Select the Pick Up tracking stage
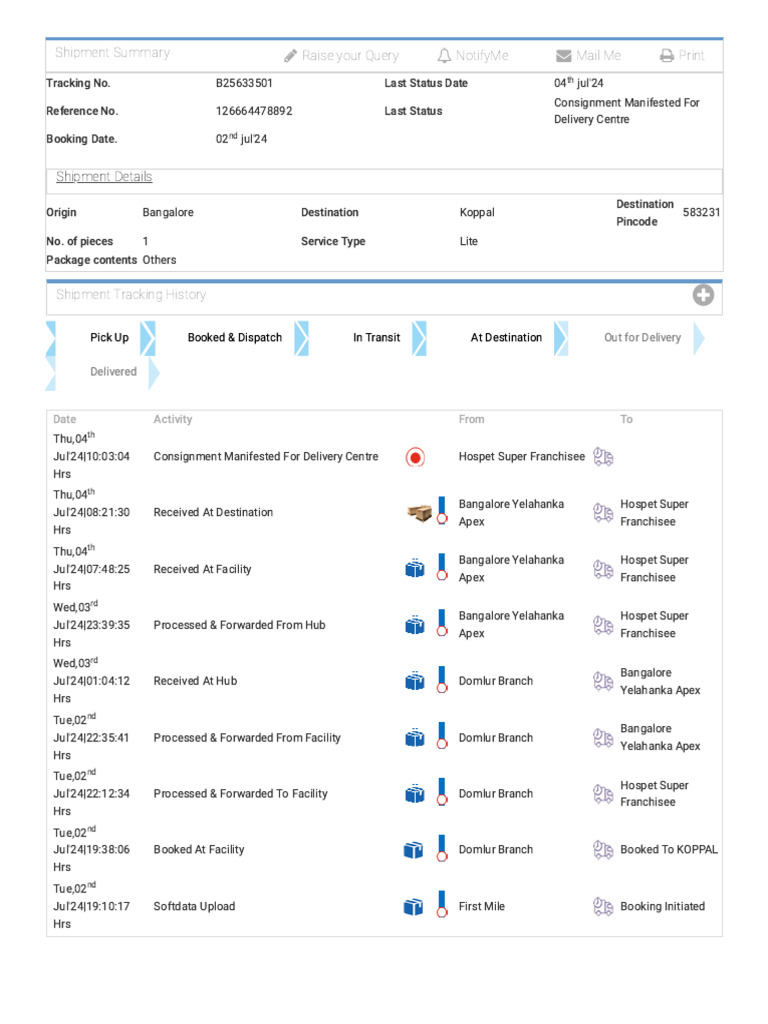 click(x=109, y=338)
